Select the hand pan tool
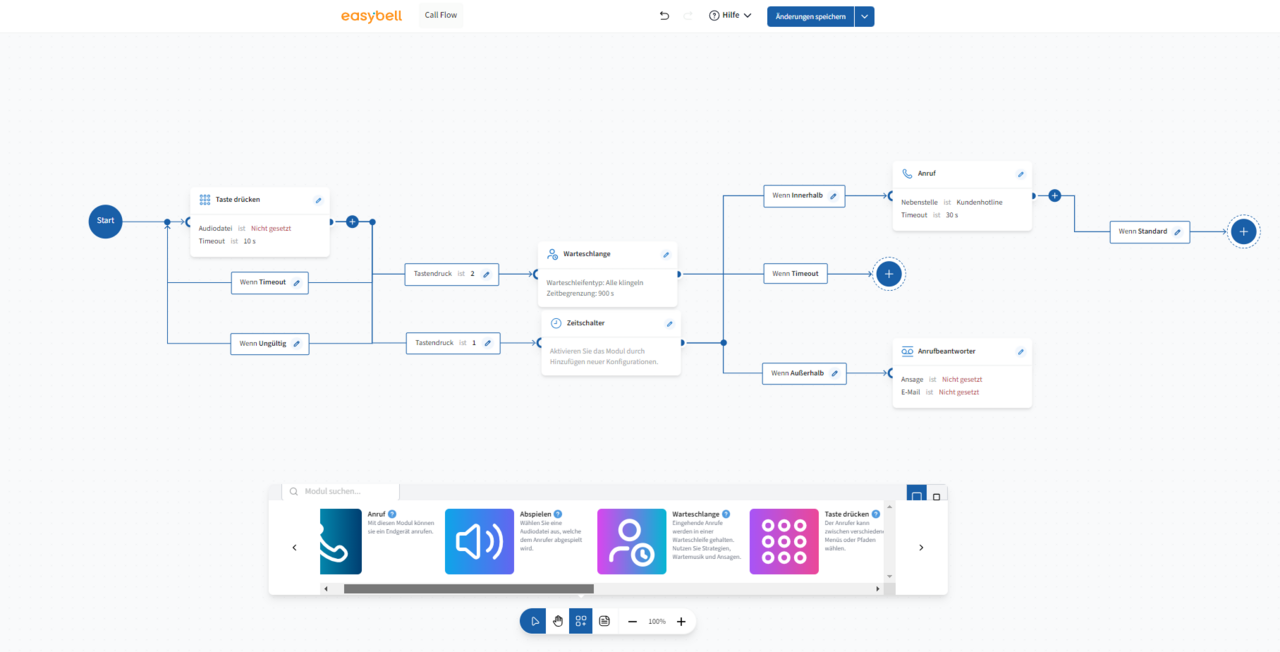Screen dimensions: 1280x652 click(x=558, y=621)
